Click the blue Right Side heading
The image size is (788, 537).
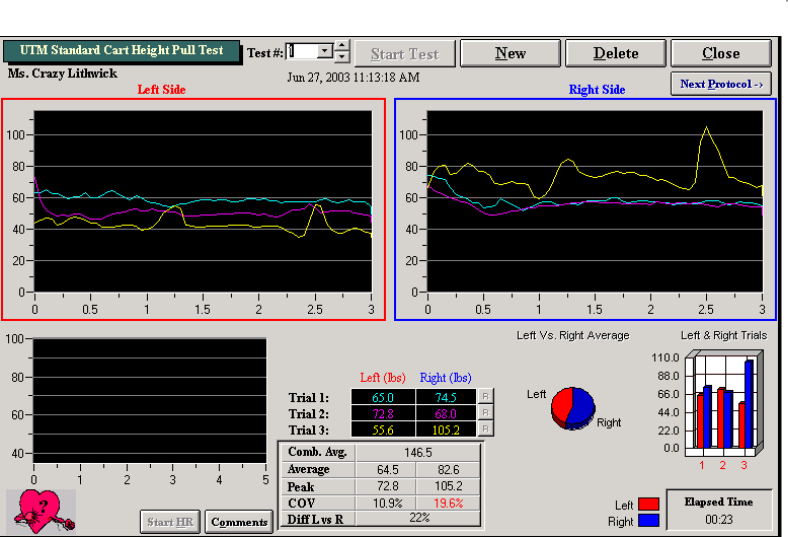(x=597, y=89)
